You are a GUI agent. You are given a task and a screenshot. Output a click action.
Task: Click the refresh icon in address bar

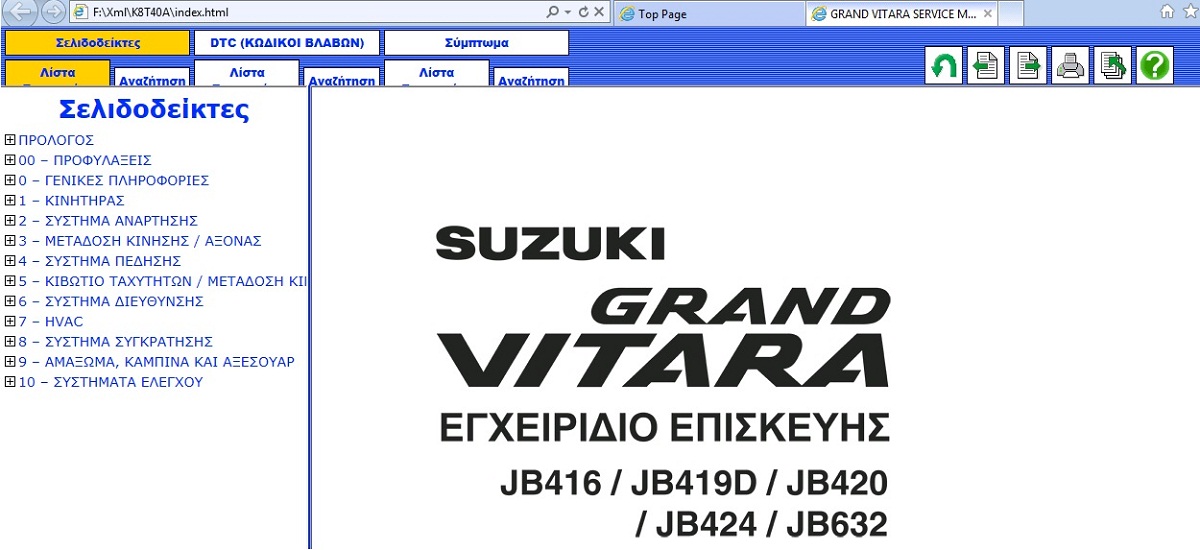click(x=584, y=12)
